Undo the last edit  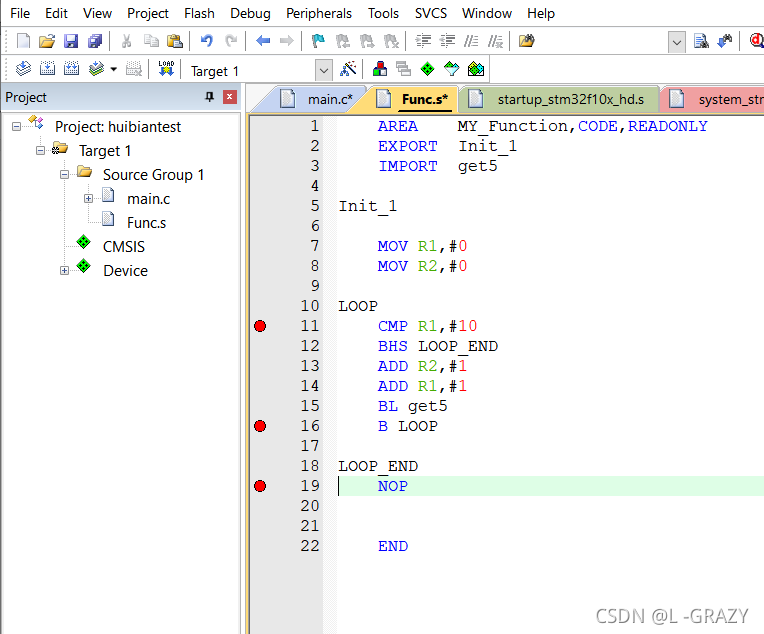tap(207, 41)
